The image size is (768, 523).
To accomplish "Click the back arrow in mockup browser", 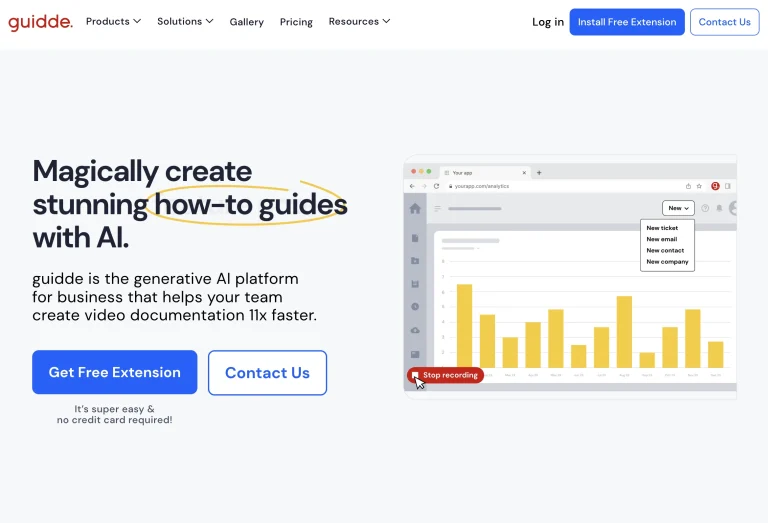I will tap(412, 186).
